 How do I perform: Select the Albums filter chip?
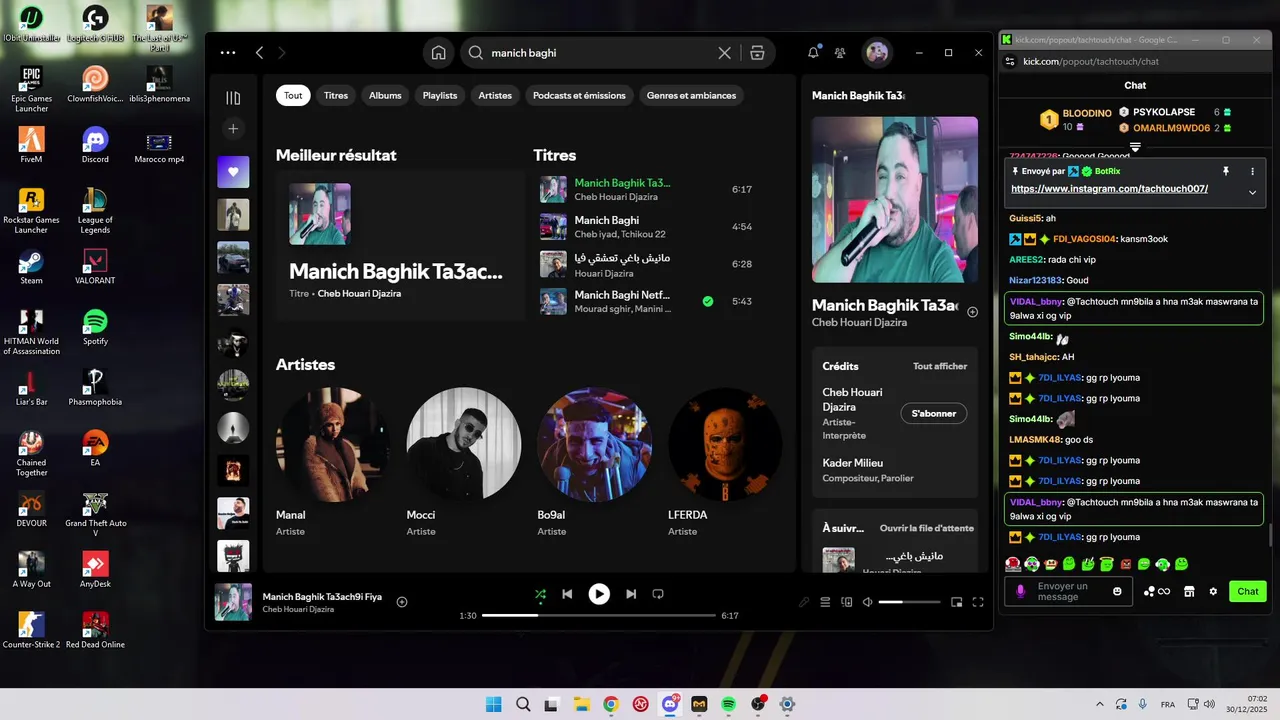point(385,96)
